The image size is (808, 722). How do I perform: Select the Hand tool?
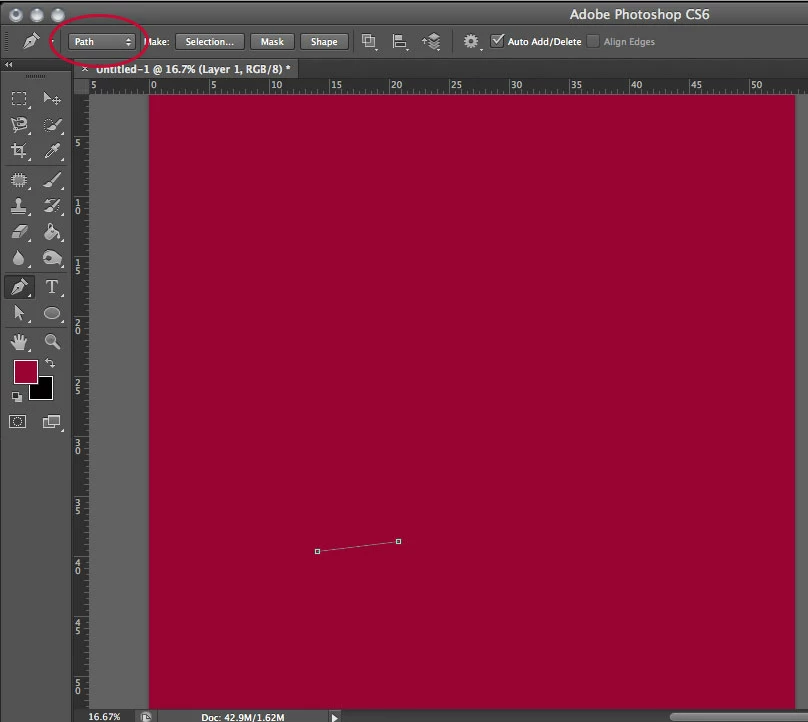(19, 341)
